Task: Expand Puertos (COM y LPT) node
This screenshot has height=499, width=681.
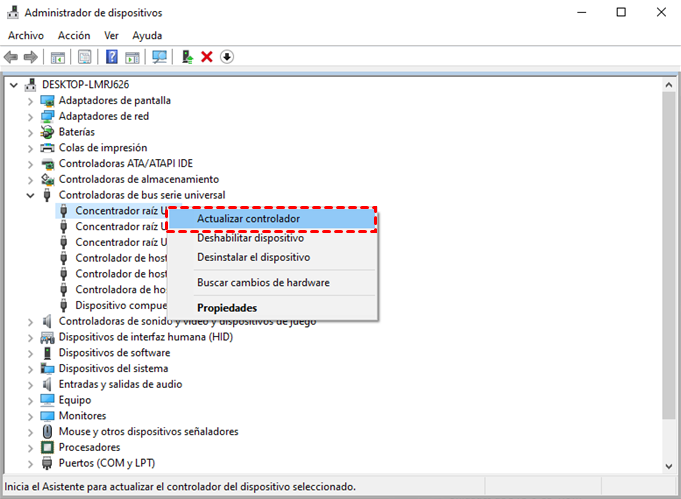Action: 30,463
